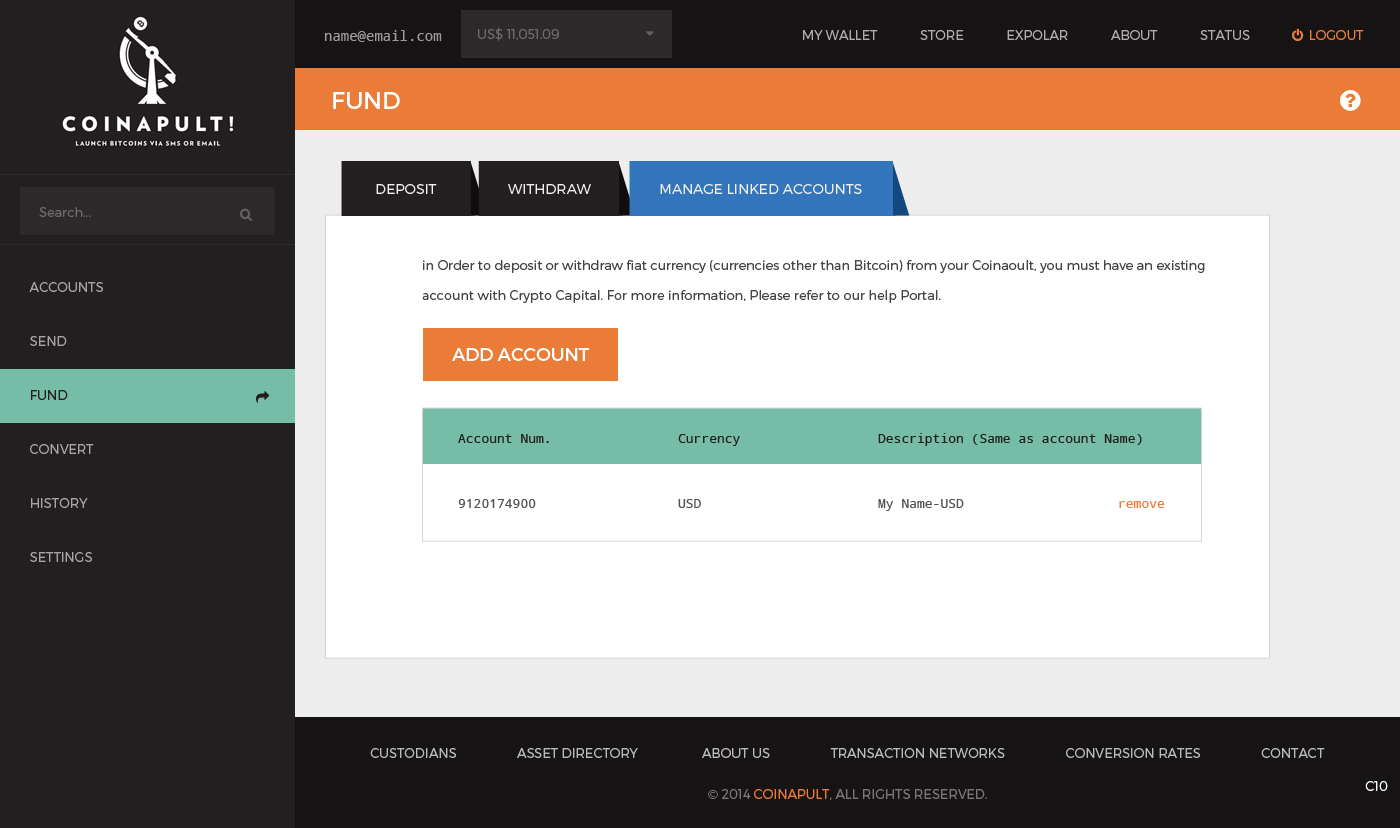View HISTORY in the sidebar
1400x828 pixels.
(x=59, y=503)
